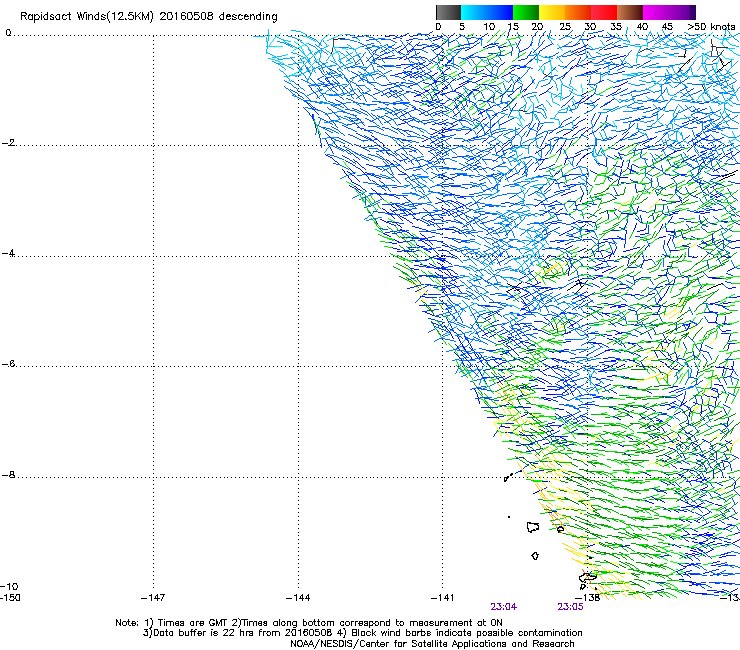Click the '35' label in the speed legend

coord(616,27)
